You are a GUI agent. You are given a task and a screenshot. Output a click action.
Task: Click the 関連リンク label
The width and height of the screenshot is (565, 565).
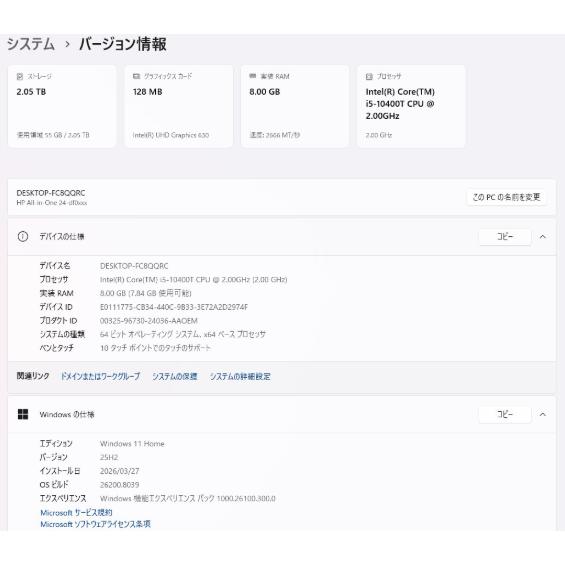click(33, 376)
